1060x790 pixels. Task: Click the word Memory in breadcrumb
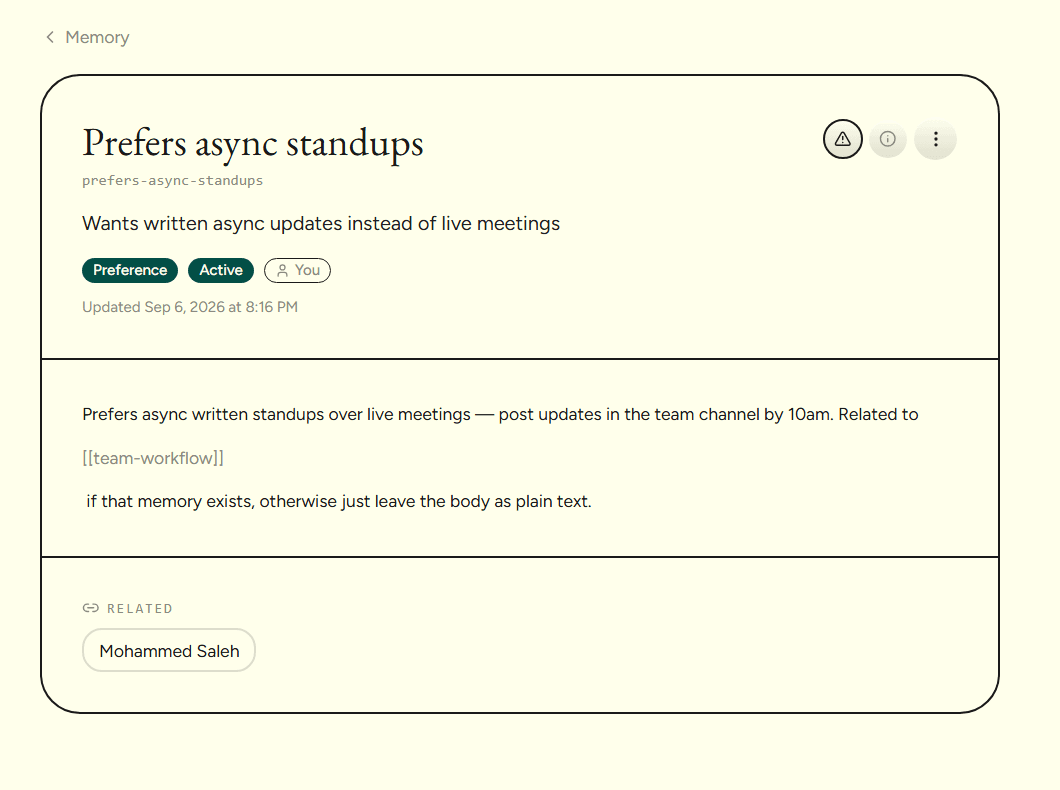97,37
